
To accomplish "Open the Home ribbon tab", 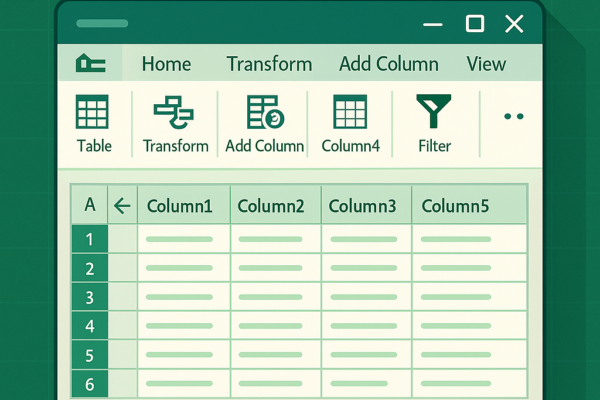I will (166, 64).
